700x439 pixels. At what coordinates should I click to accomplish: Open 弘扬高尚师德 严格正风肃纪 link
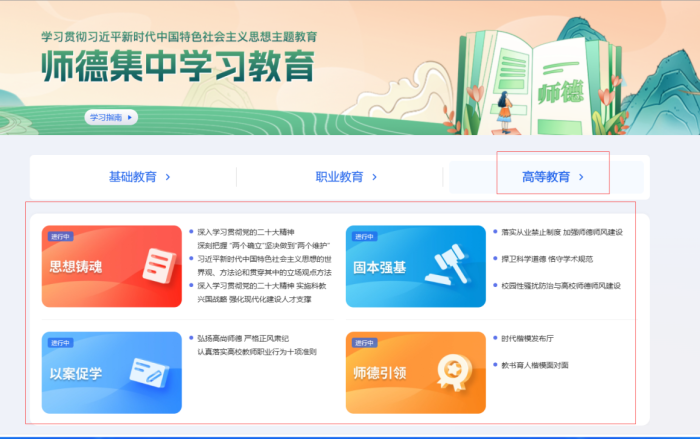[243, 338]
